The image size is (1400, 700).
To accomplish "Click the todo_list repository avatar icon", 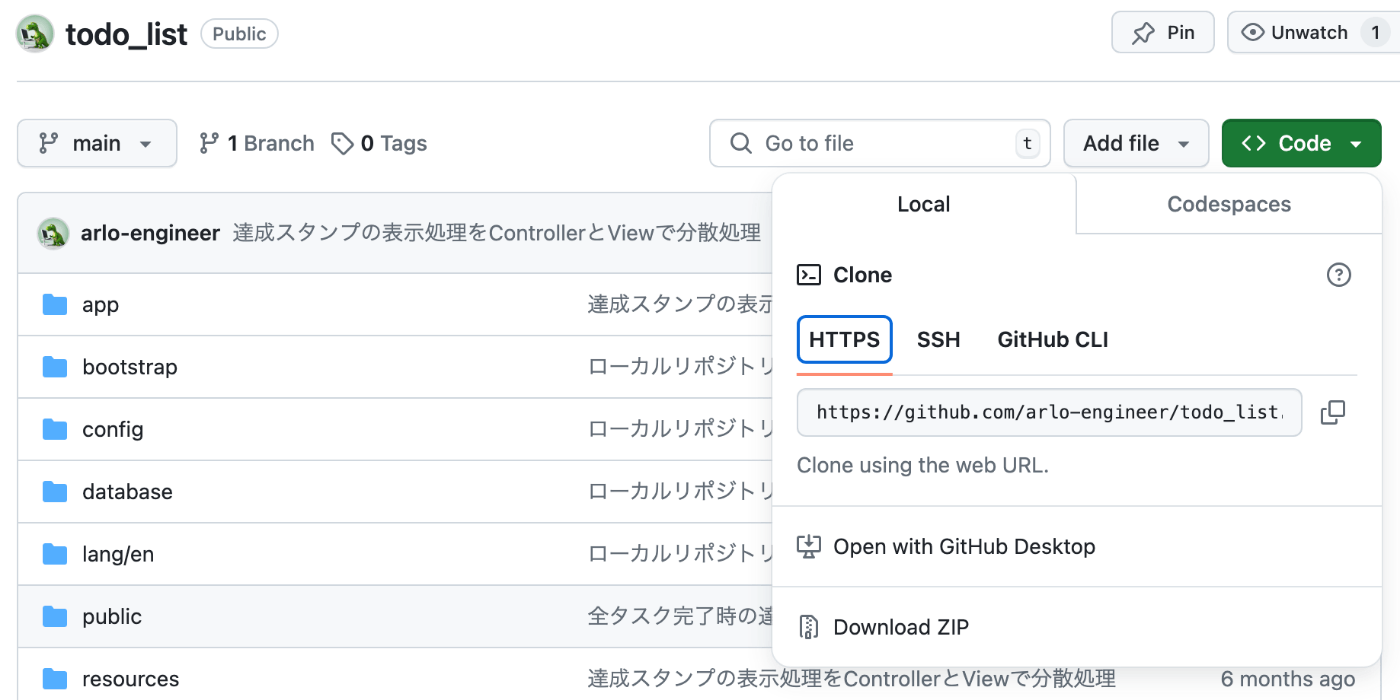I will (35, 34).
